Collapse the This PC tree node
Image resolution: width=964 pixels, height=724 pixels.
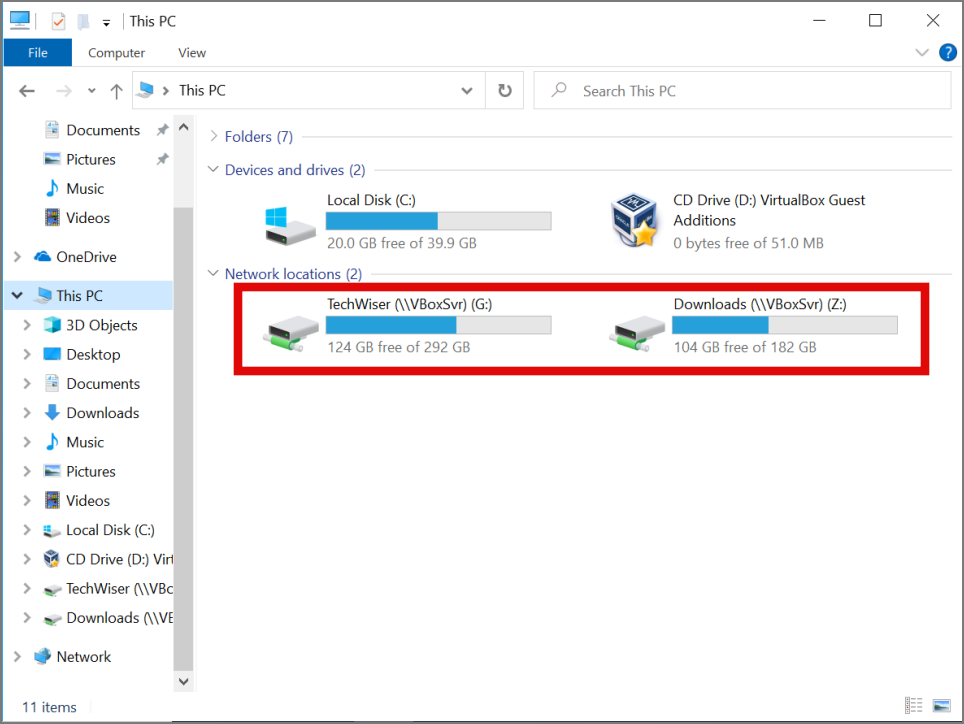click(17, 296)
